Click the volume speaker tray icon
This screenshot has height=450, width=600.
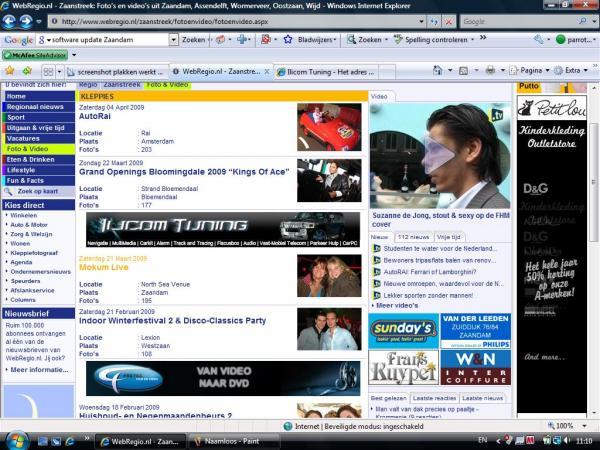[x=567, y=441]
